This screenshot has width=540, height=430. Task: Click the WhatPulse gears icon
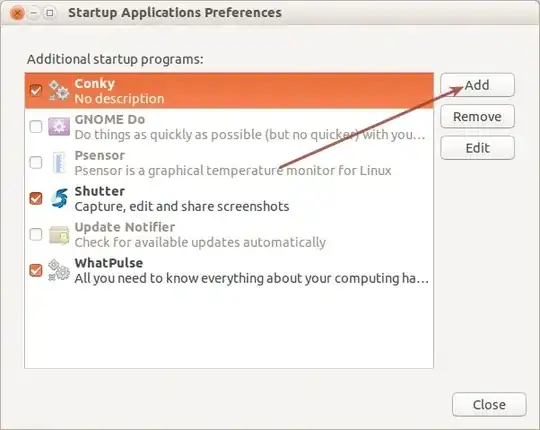click(x=59, y=270)
